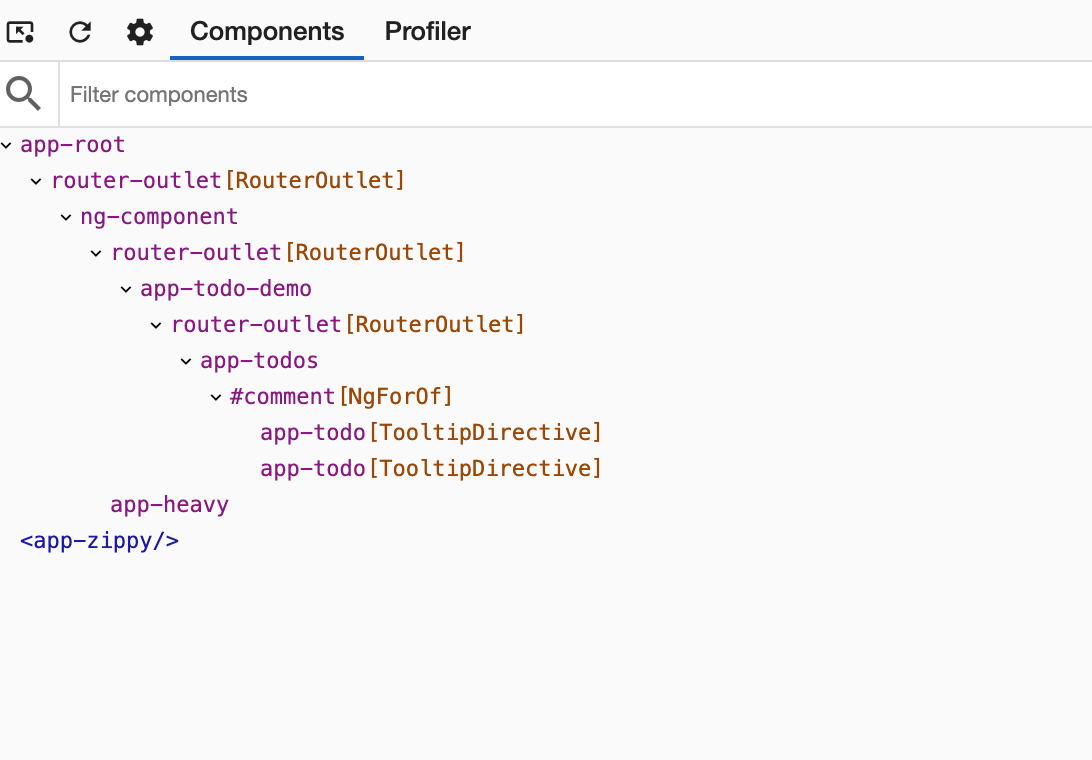Collapse the first router-outlet node
The width and height of the screenshot is (1092, 760).
[x=37, y=181]
